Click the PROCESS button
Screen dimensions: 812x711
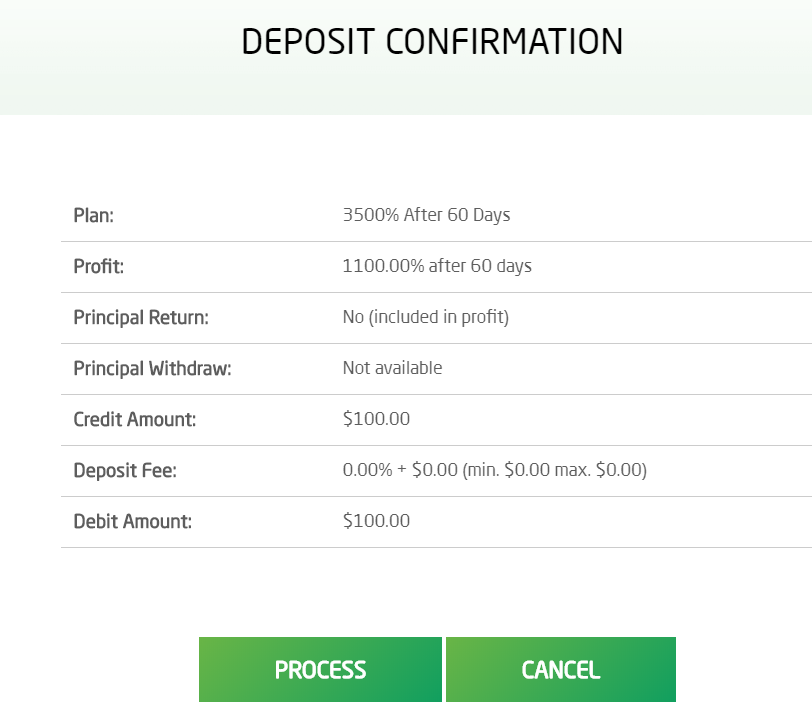(x=320, y=669)
